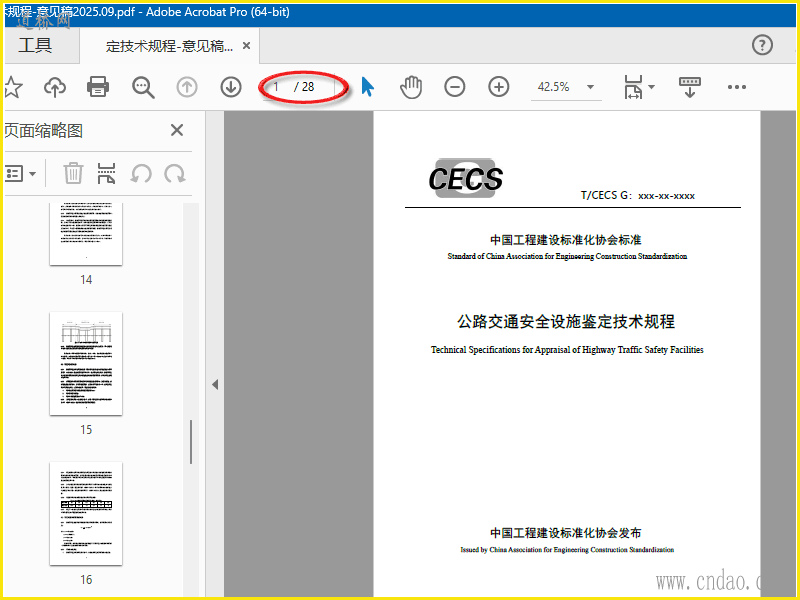800x600 pixels.
Task: Go to previous page with up arrow
Action: tap(187, 87)
